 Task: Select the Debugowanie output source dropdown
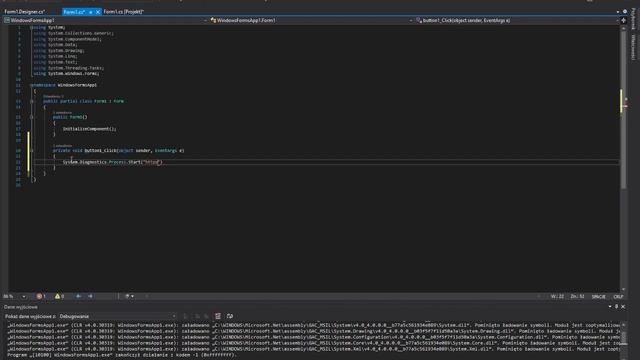pos(118,316)
